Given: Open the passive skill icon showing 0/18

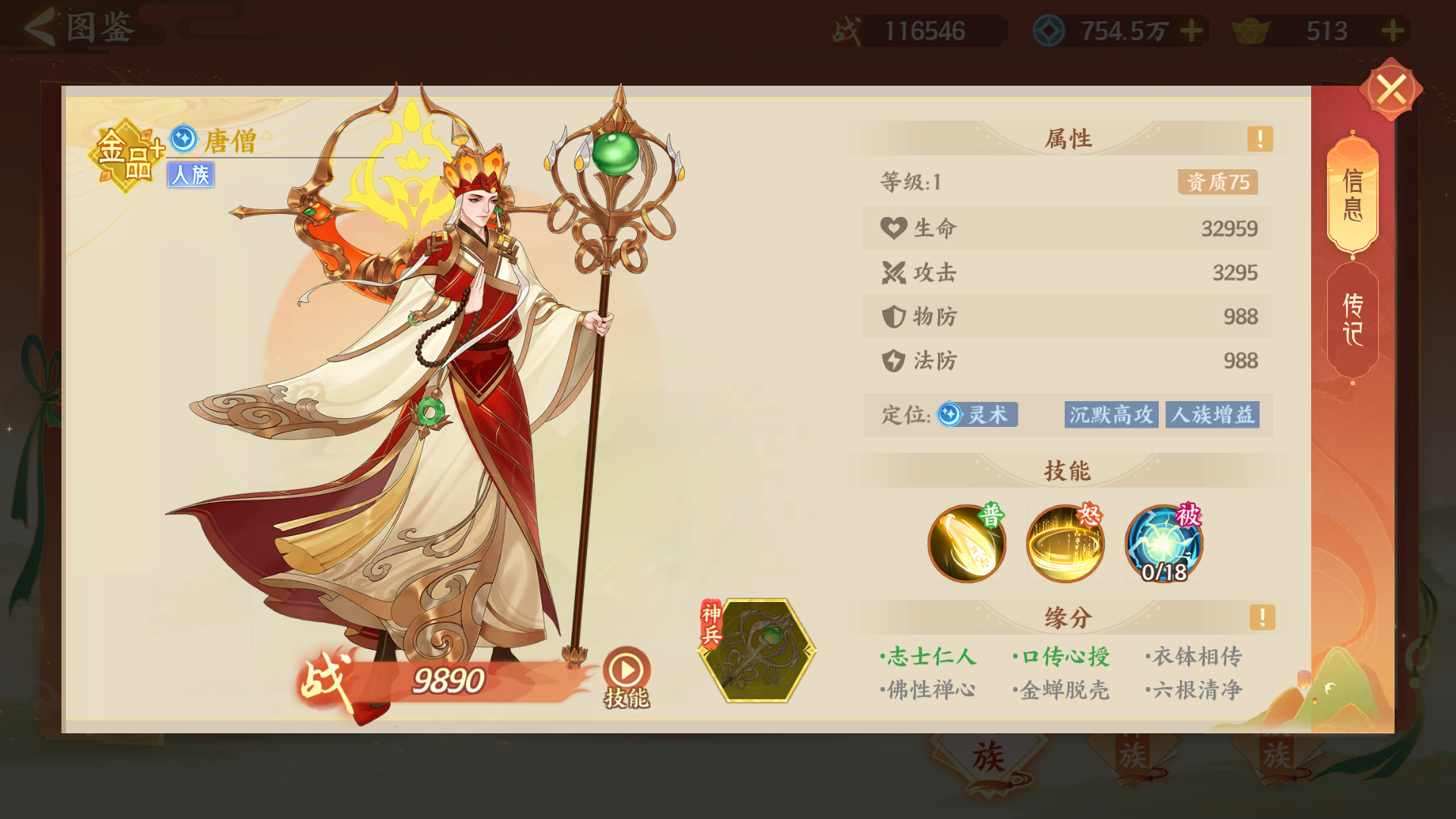Looking at the screenshot, I should [1164, 544].
